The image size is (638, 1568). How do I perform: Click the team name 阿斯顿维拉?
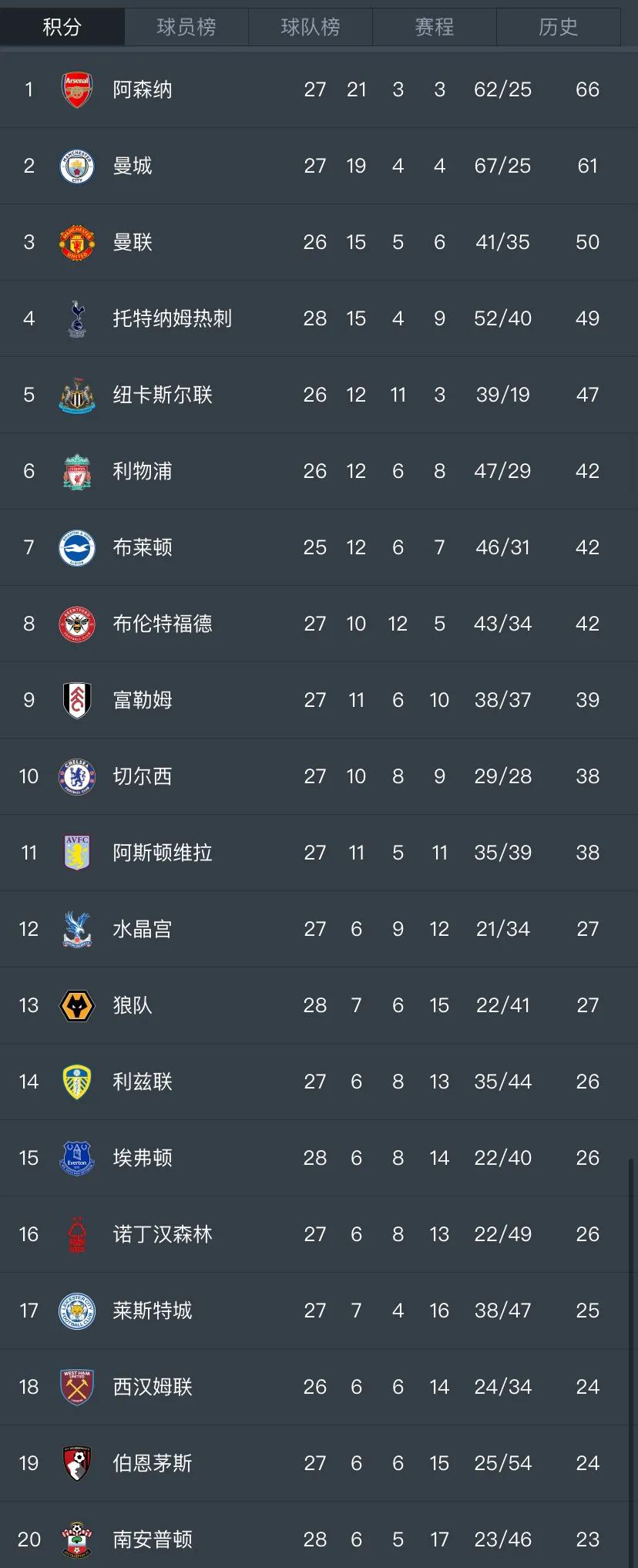163,853
